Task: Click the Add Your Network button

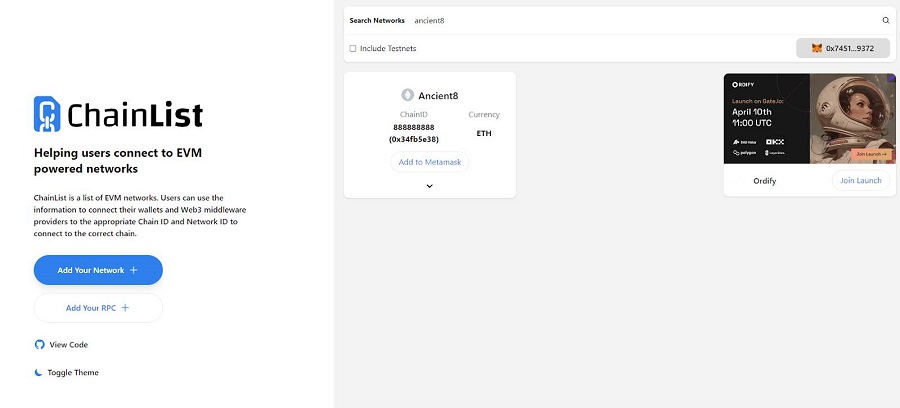Action: [x=98, y=270]
